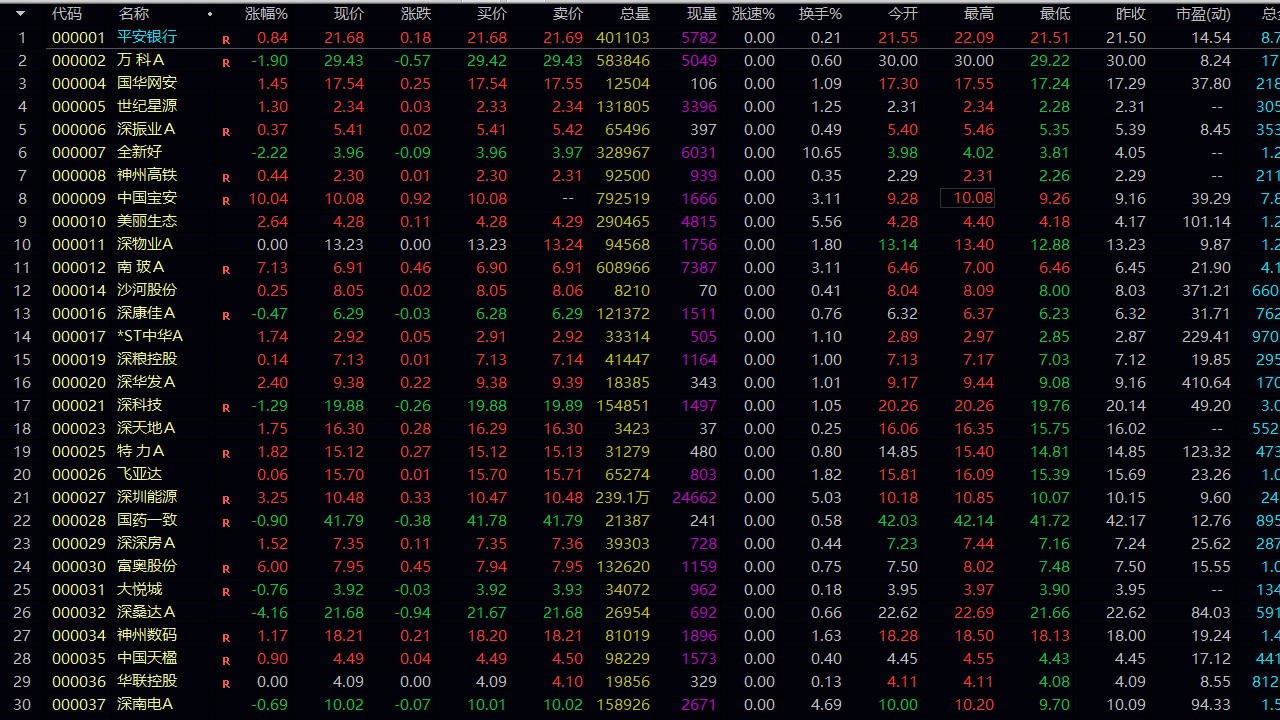
Task: Click the R icon next to 深振业A
Action: click(x=226, y=131)
